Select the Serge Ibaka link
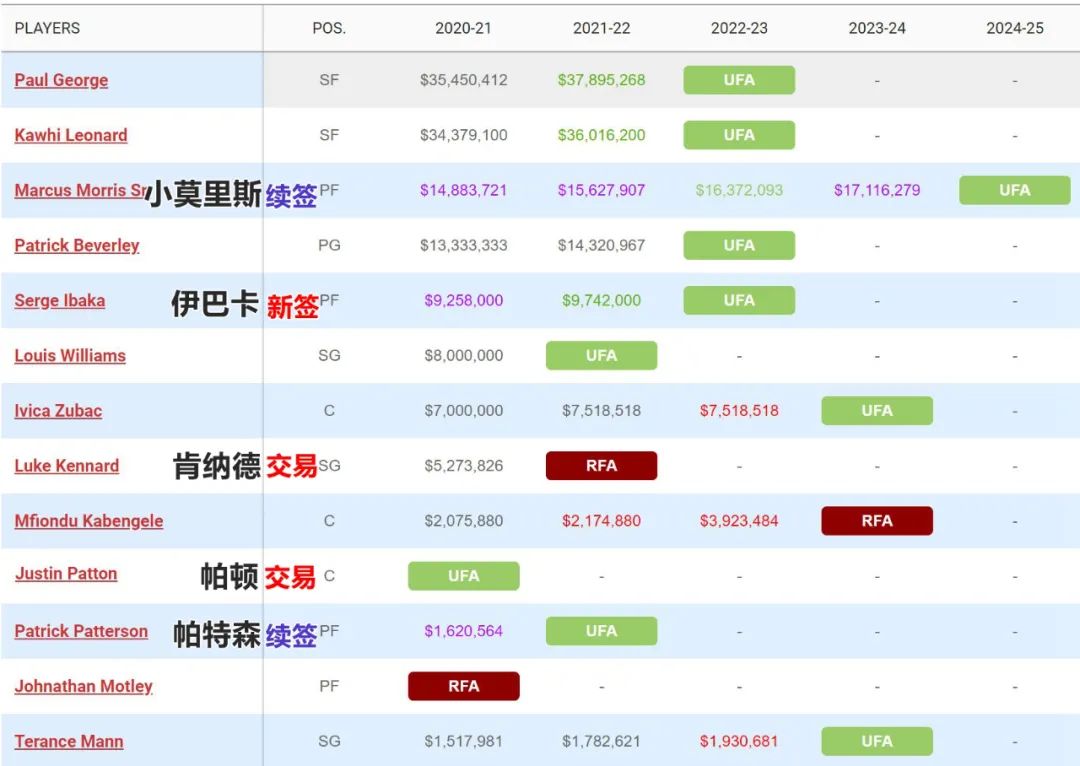The height and width of the screenshot is (766, 1080). 60,300
